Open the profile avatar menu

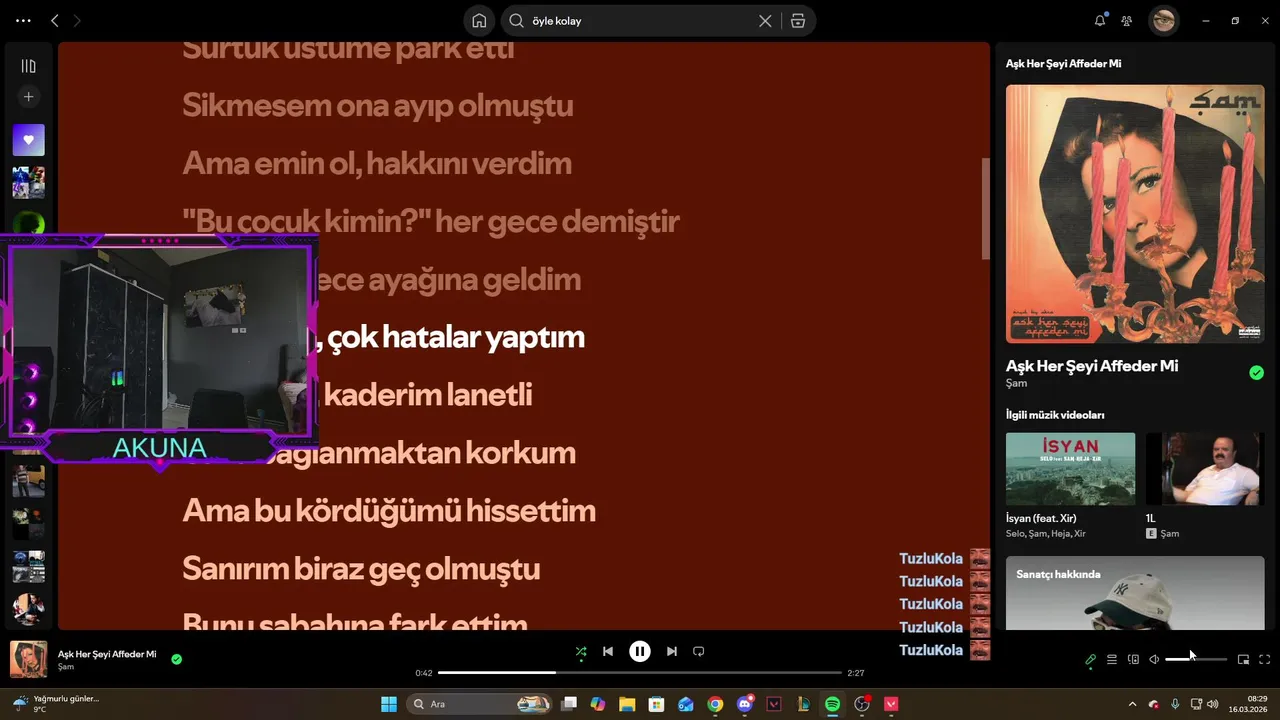coord(1163,20)
